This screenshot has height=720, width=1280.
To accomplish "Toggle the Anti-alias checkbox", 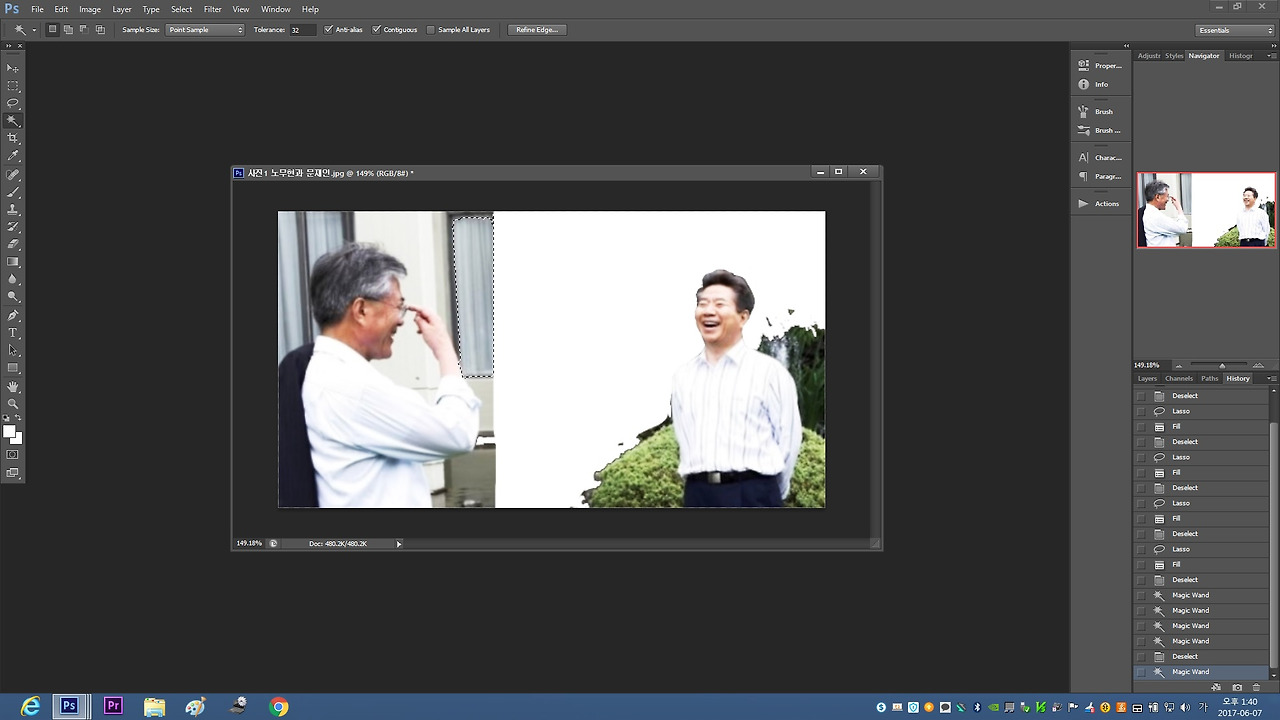I will click(x=328, y=29).
